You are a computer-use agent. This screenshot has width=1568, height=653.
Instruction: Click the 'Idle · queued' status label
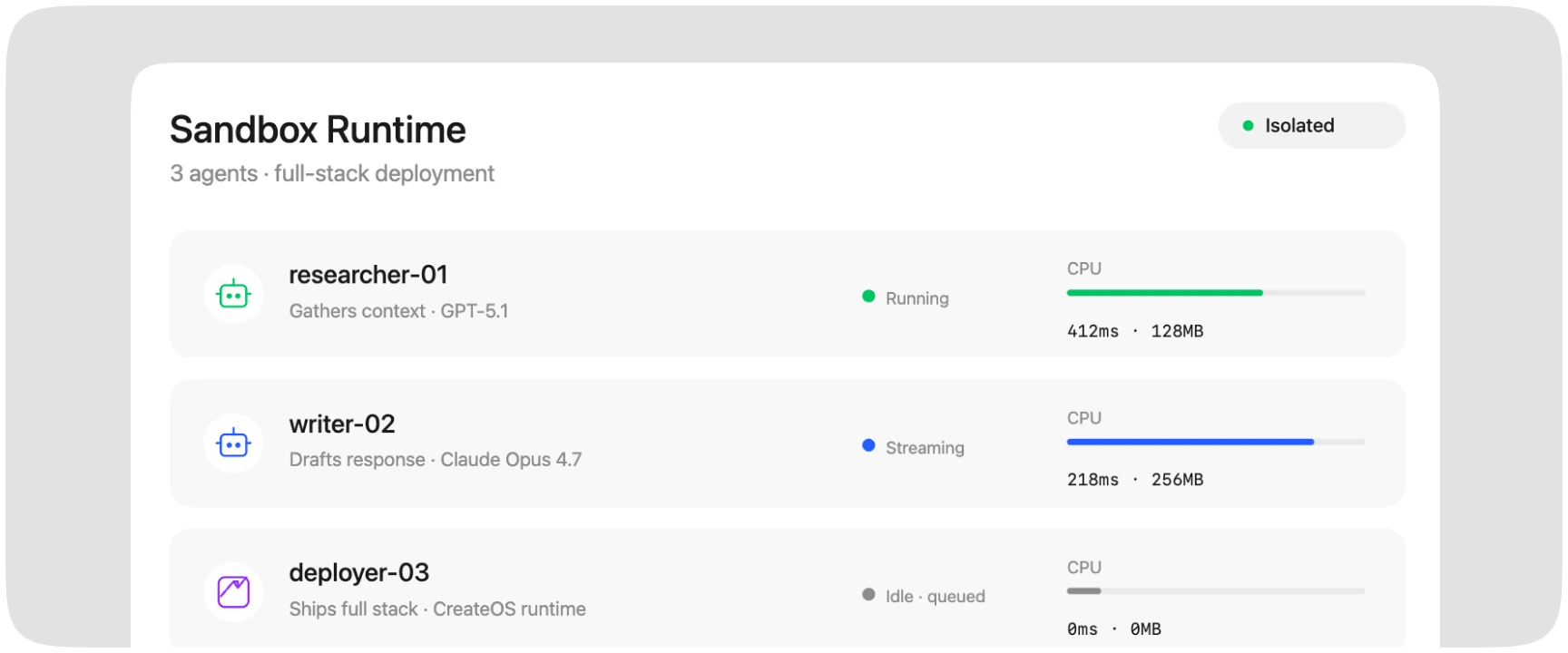(x=936, y=597)
